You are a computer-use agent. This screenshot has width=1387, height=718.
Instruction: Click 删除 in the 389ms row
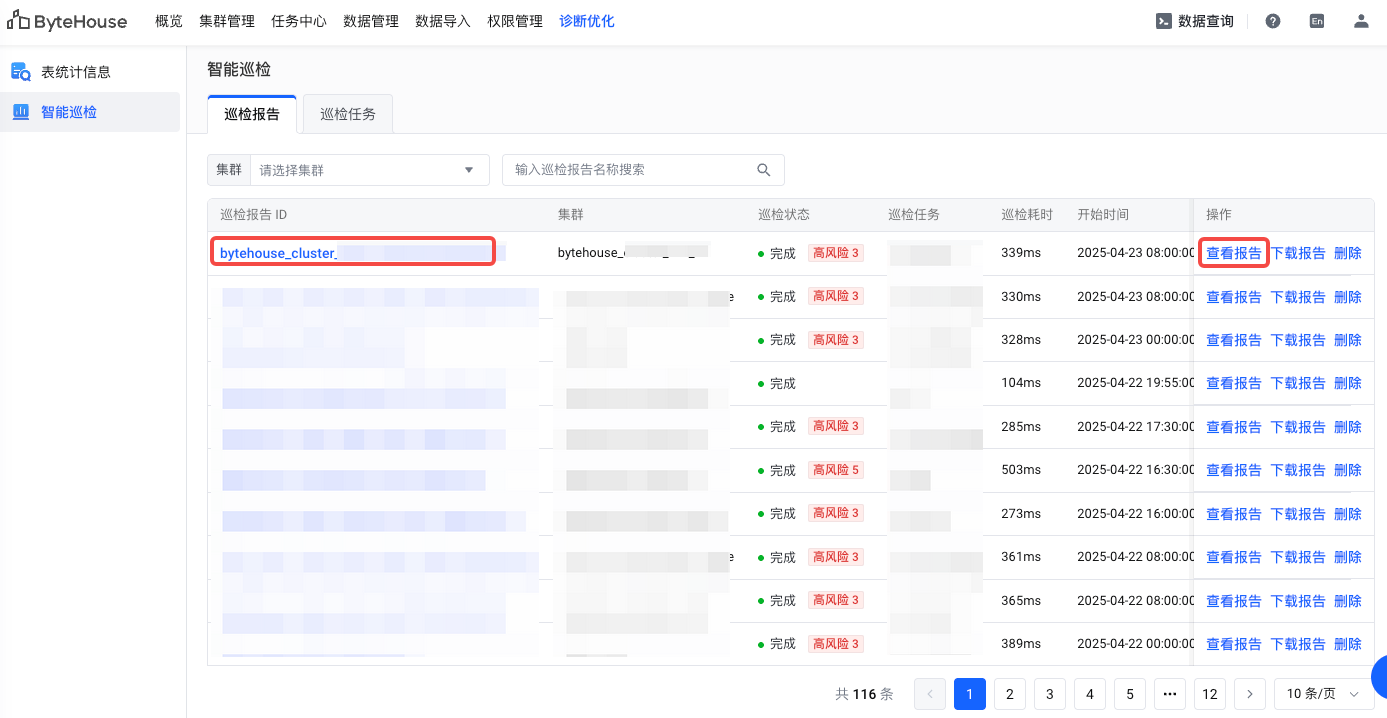coord(1348,644)
